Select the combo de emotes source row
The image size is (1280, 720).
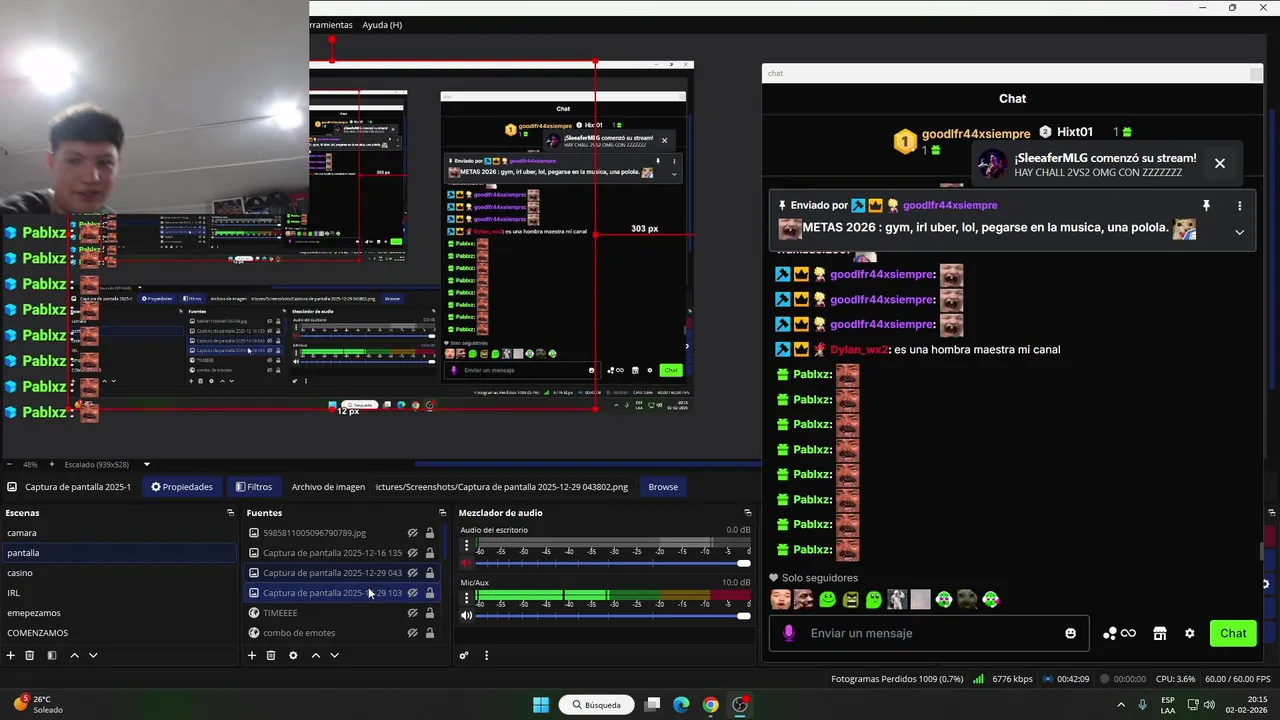(343, 633)
